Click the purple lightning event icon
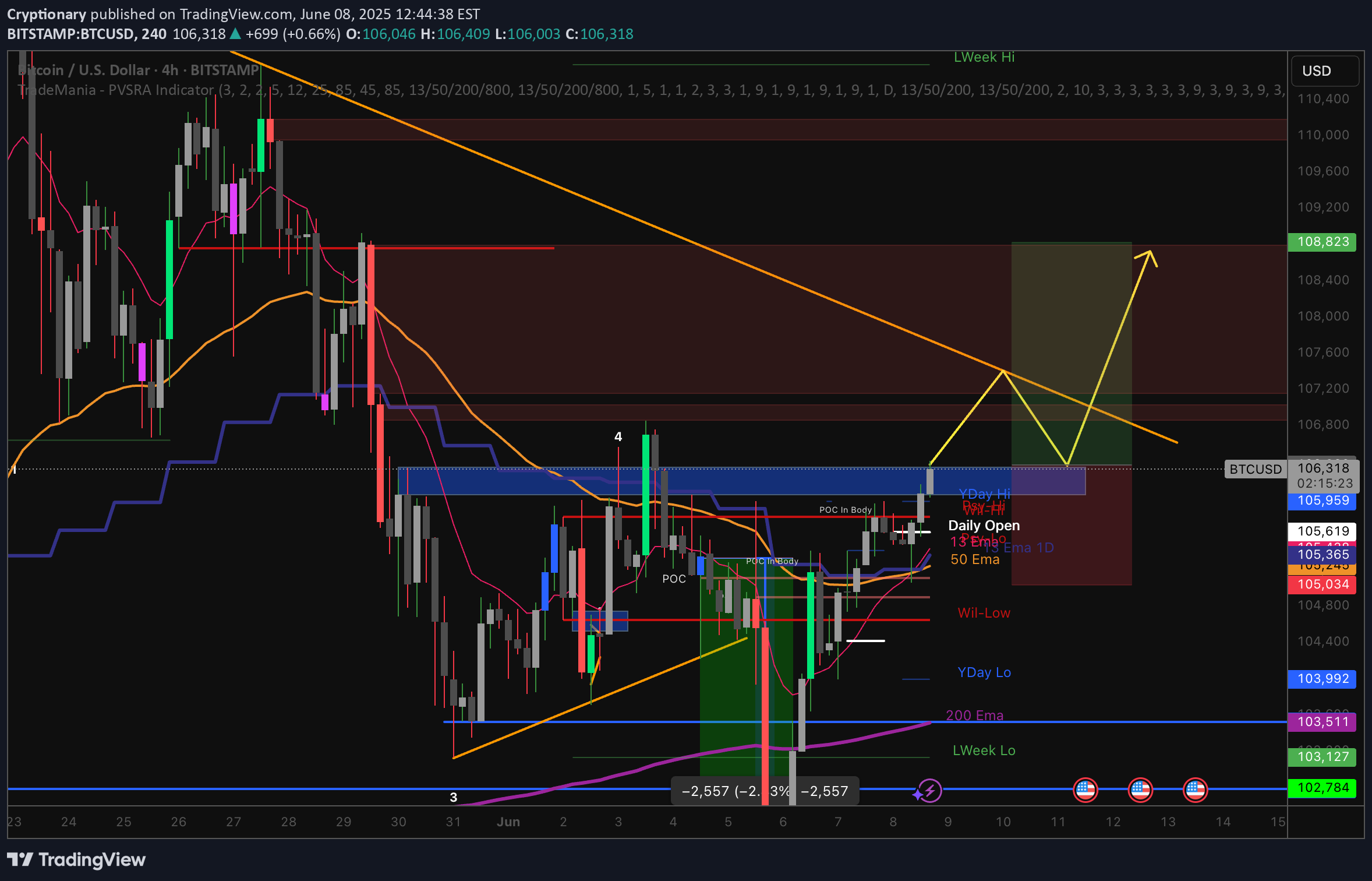The height and width of the screenshot is (881, 1372). [929, 791]
